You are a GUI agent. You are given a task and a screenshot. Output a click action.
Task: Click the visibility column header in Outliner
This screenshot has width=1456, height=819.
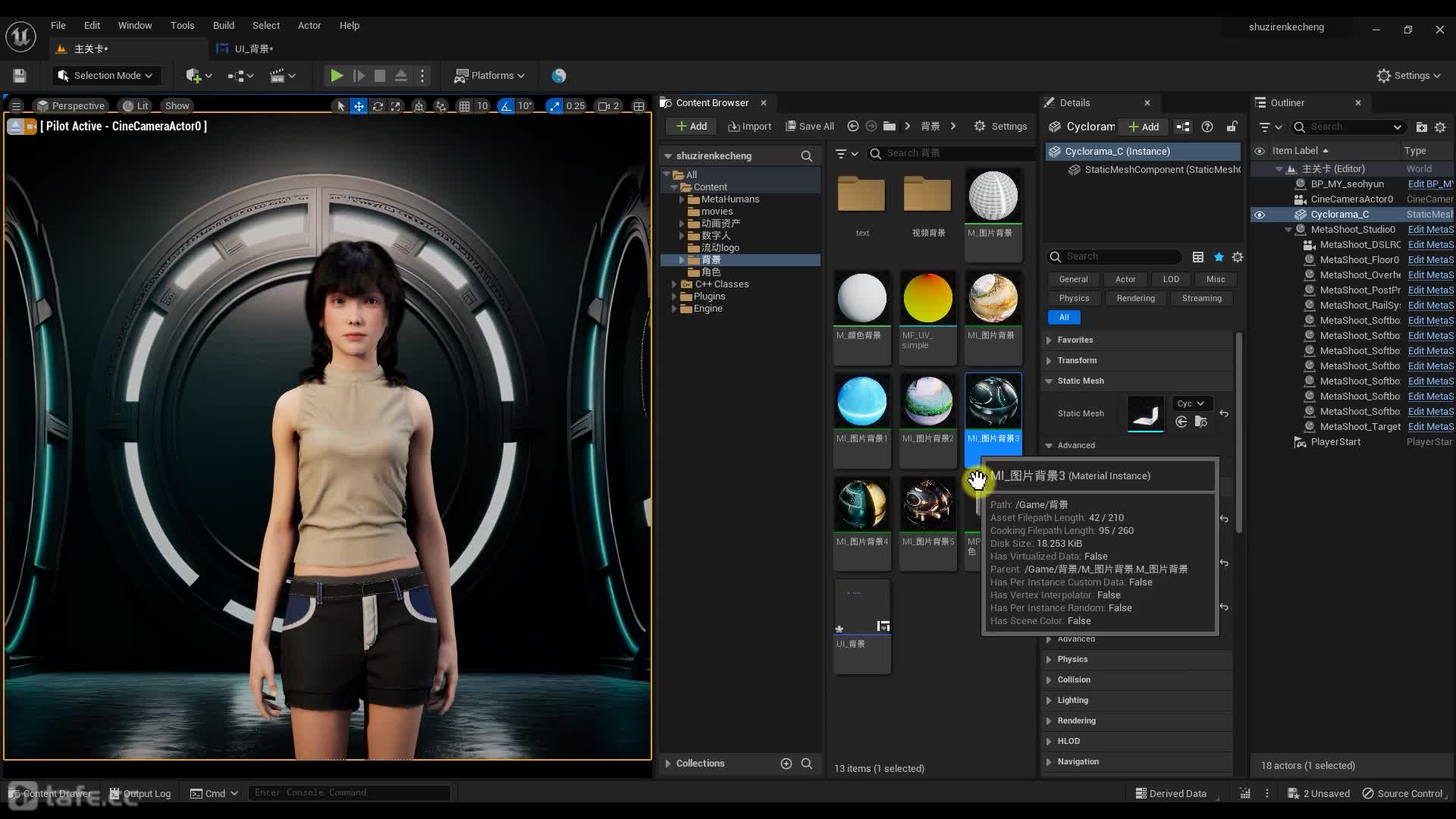coord(1260,151)
